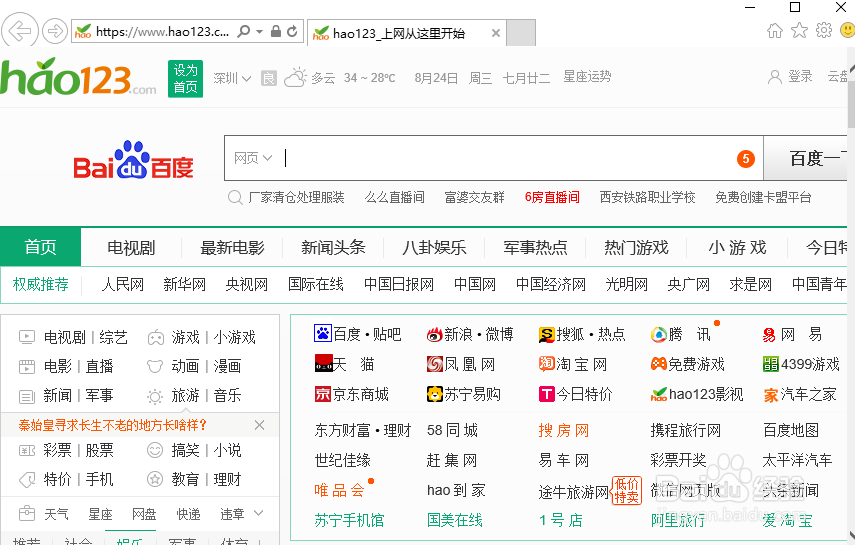
Task: Open the 电视剧 navigation tab
Action: (x=131, y=248)
